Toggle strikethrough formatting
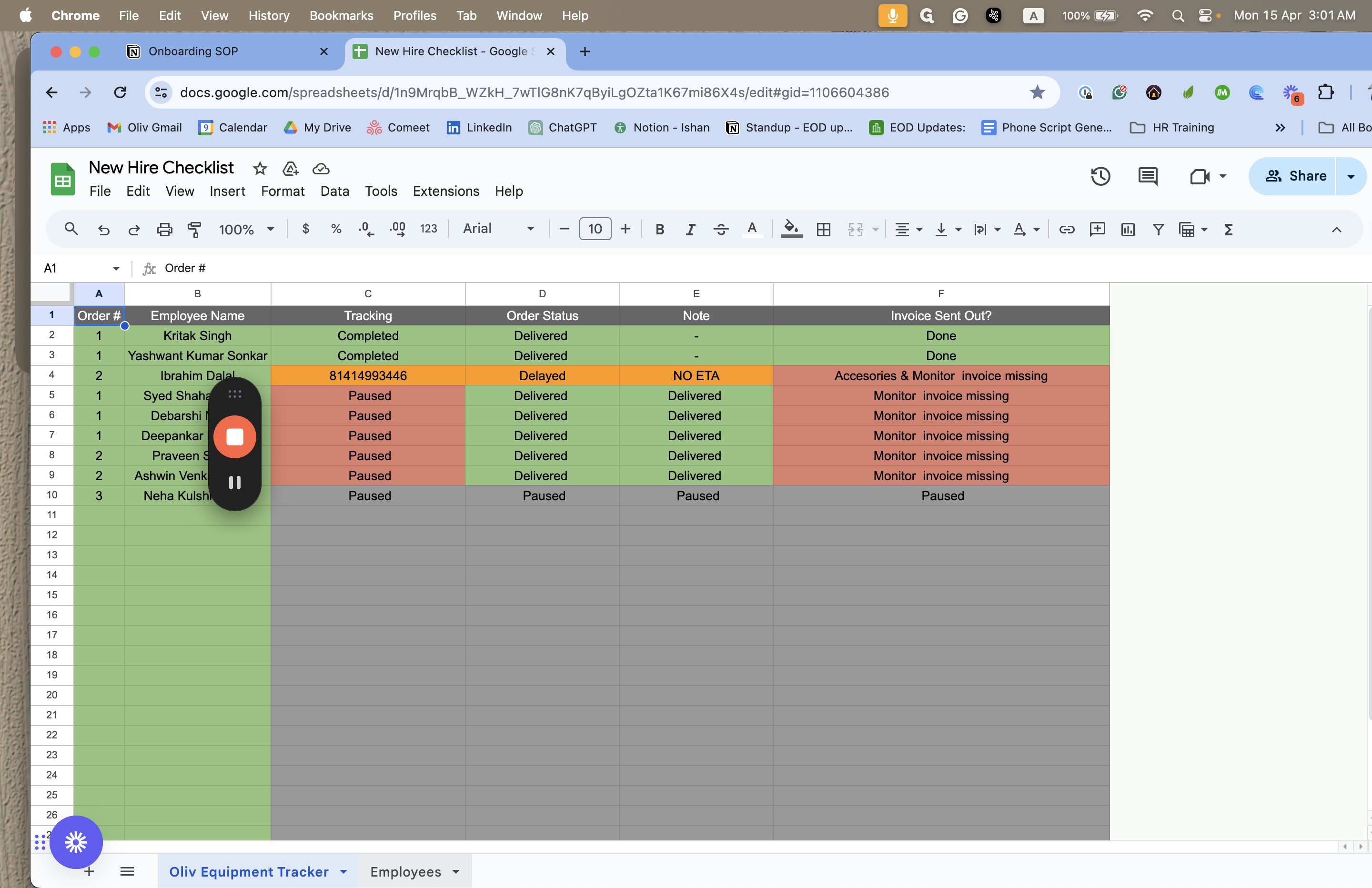The height and width of the screenshot is (888, 1372). pyautogui.click(x=721, y=230)
